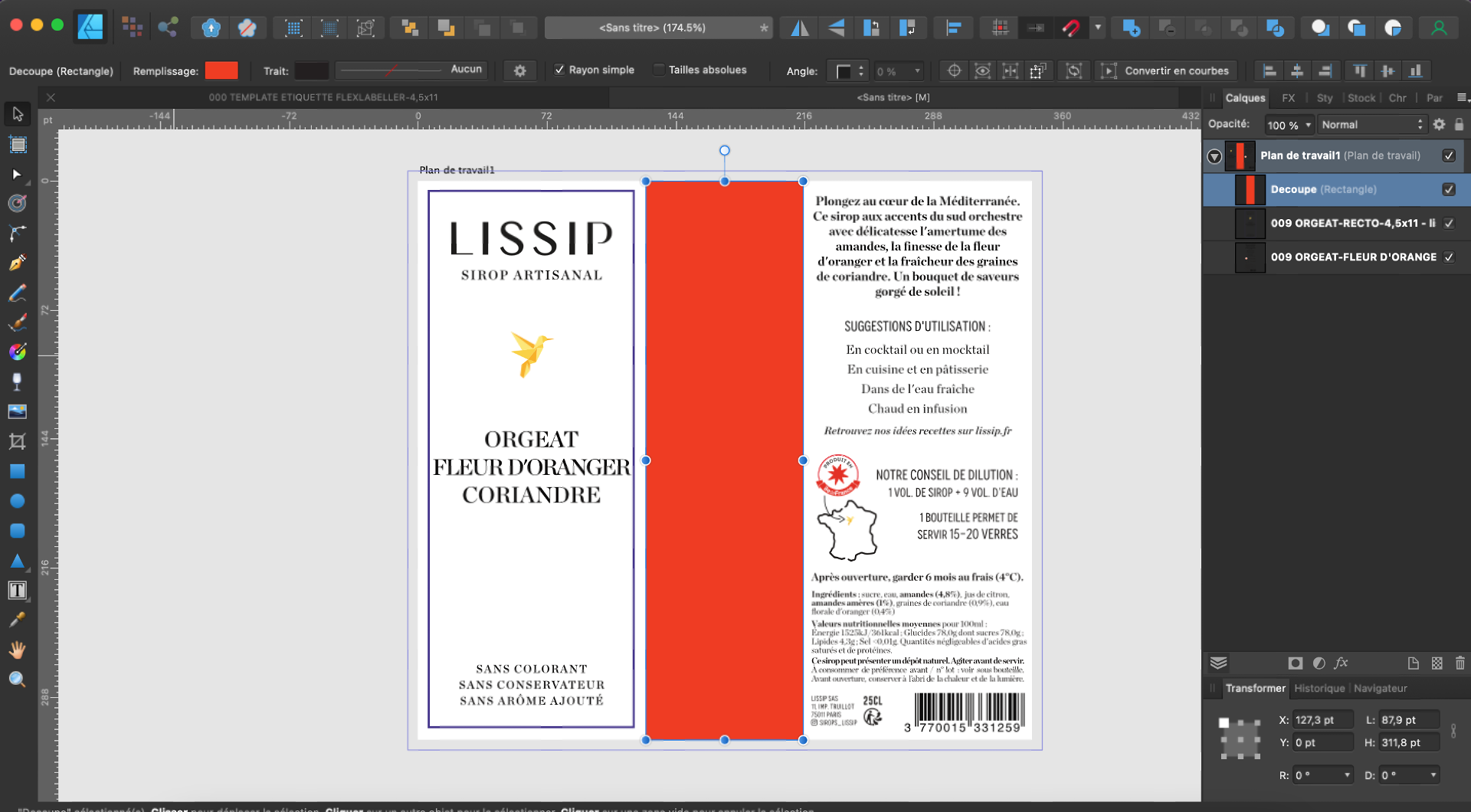Toggle Rayon simple checkbox
The height and width of the screenshot is (812, 1471).
(x=559, y=70)
